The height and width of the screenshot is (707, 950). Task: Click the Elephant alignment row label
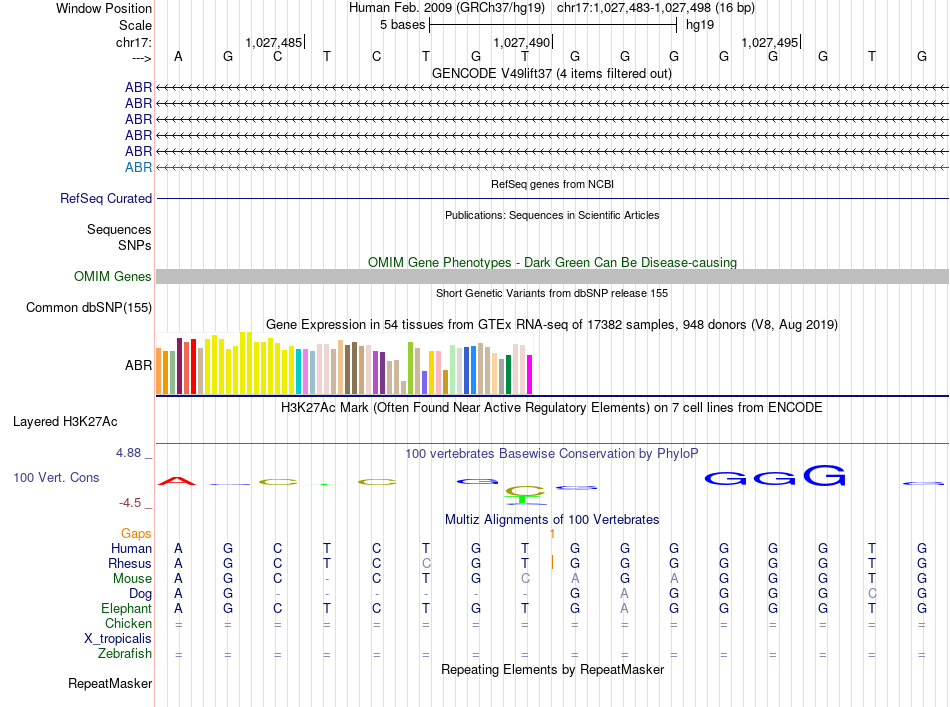click(126, 609)
